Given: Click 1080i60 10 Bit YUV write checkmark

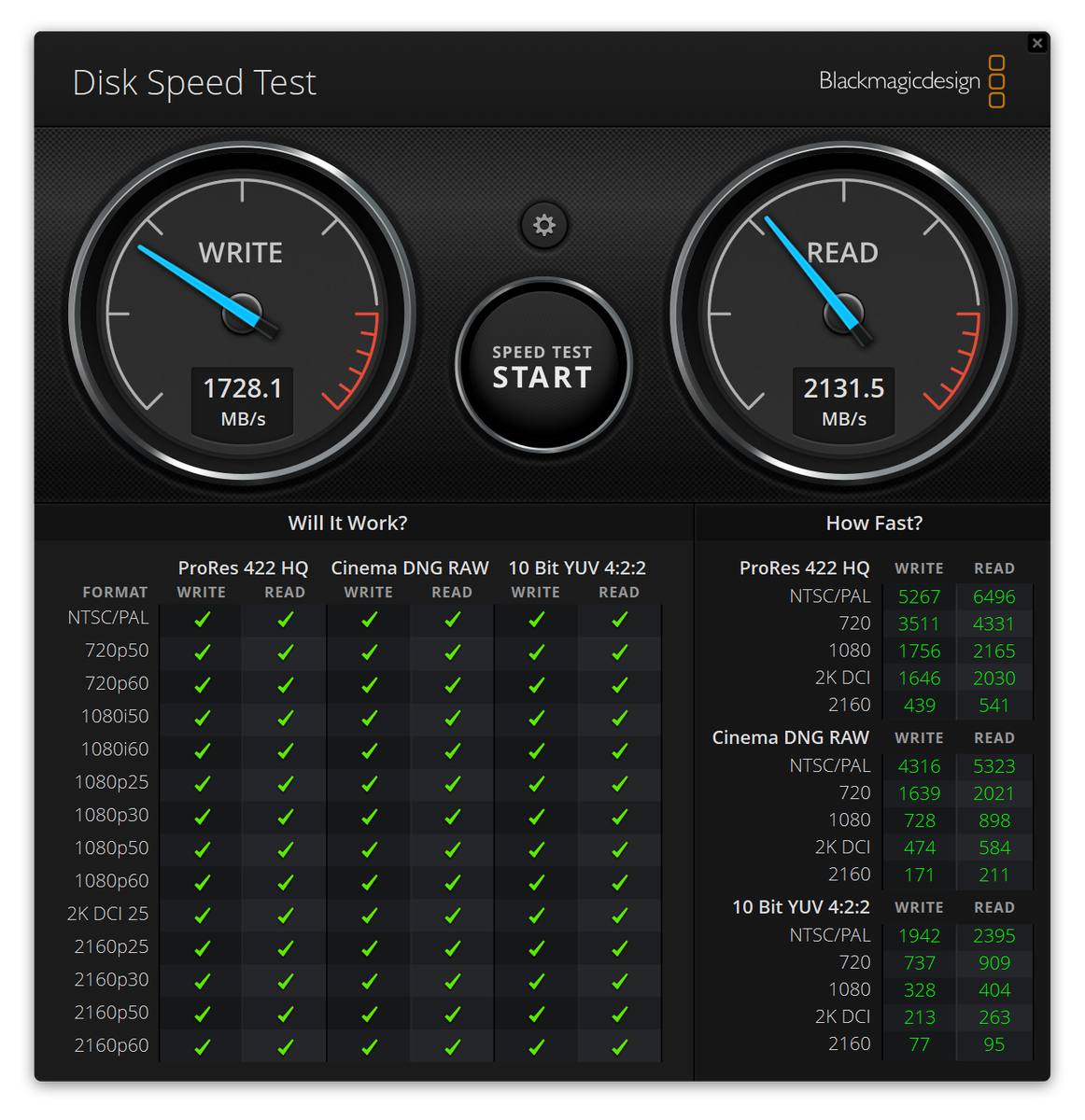Looking at the screenshot, I should tap(536, 750).
